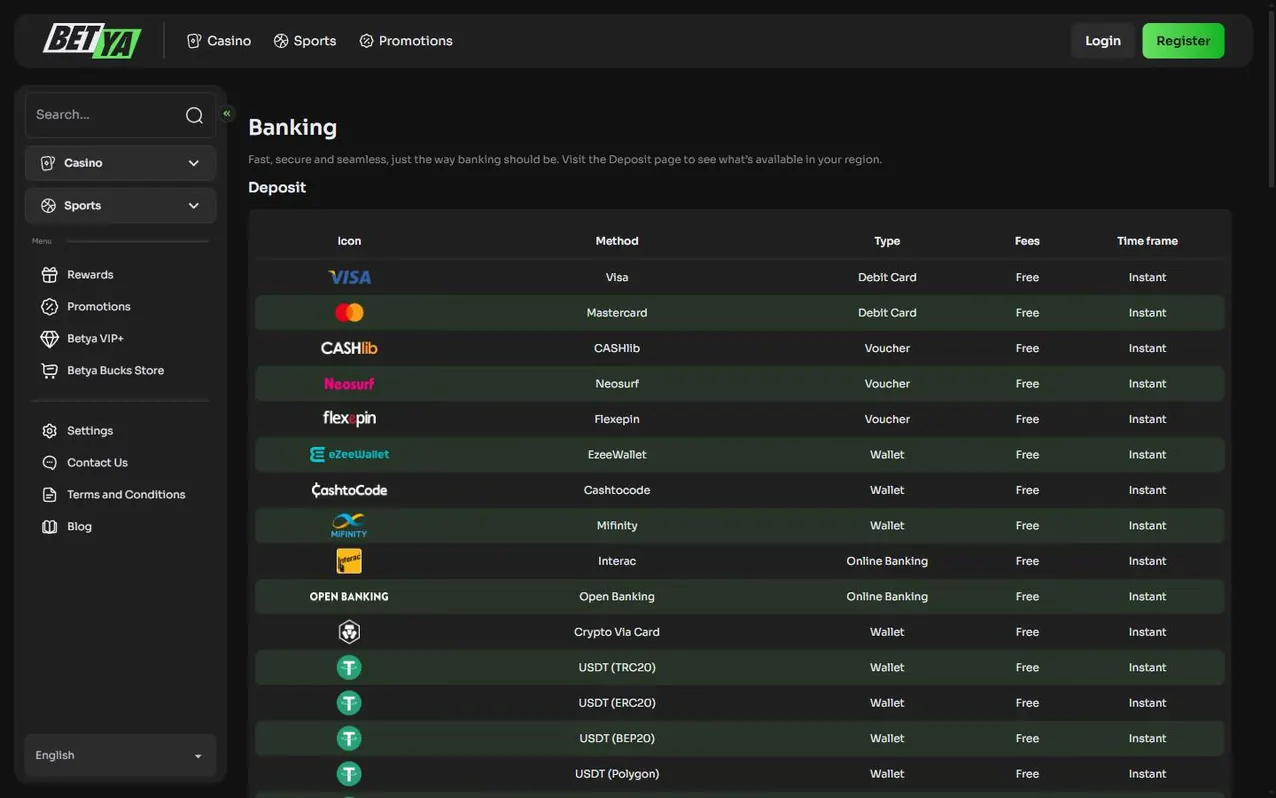Viewport: 1276px width, 798px height.
Task: Click Instant time frame in Mifinity row
Action: pyautogui.click(x=1147, y=526)
